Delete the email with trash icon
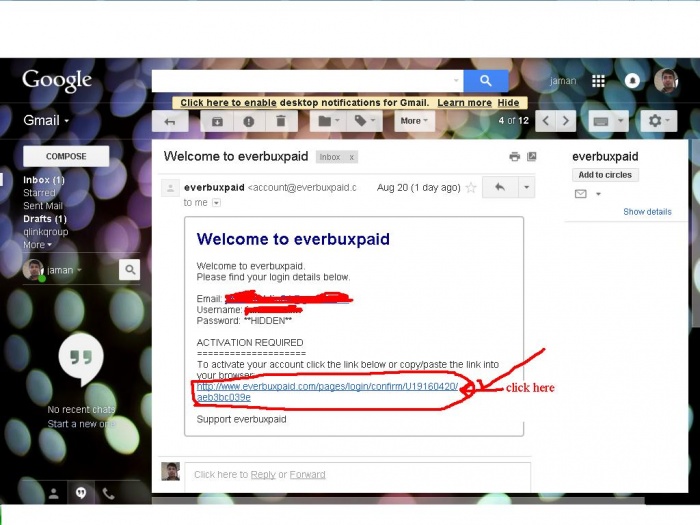 click(281, 121)
